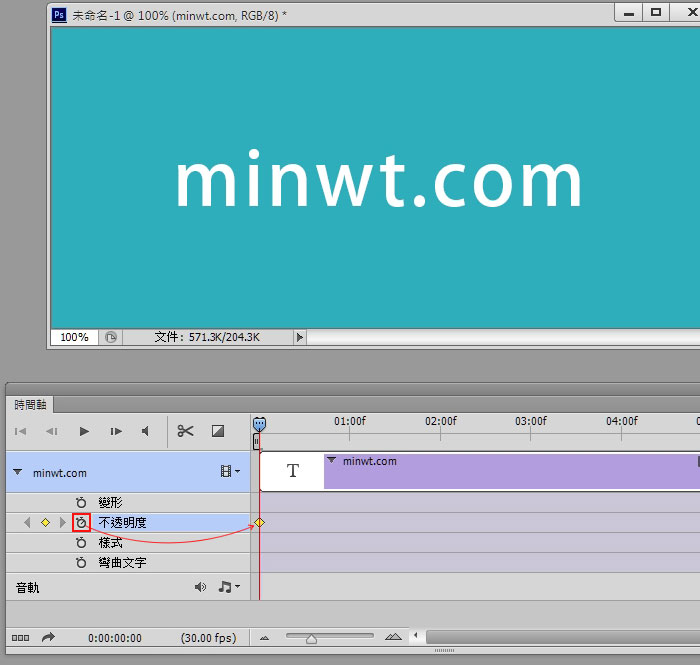
Task: Open audio track music note menu
Action: pos(229,587)
